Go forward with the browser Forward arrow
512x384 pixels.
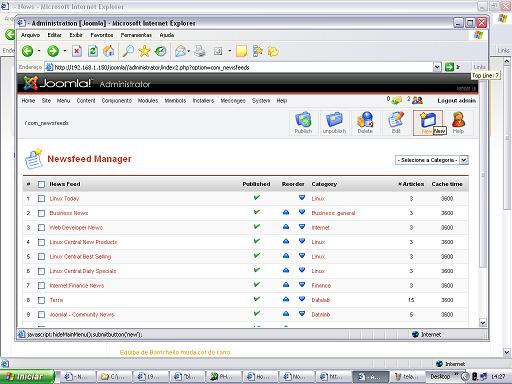click(x=53, y=51)
